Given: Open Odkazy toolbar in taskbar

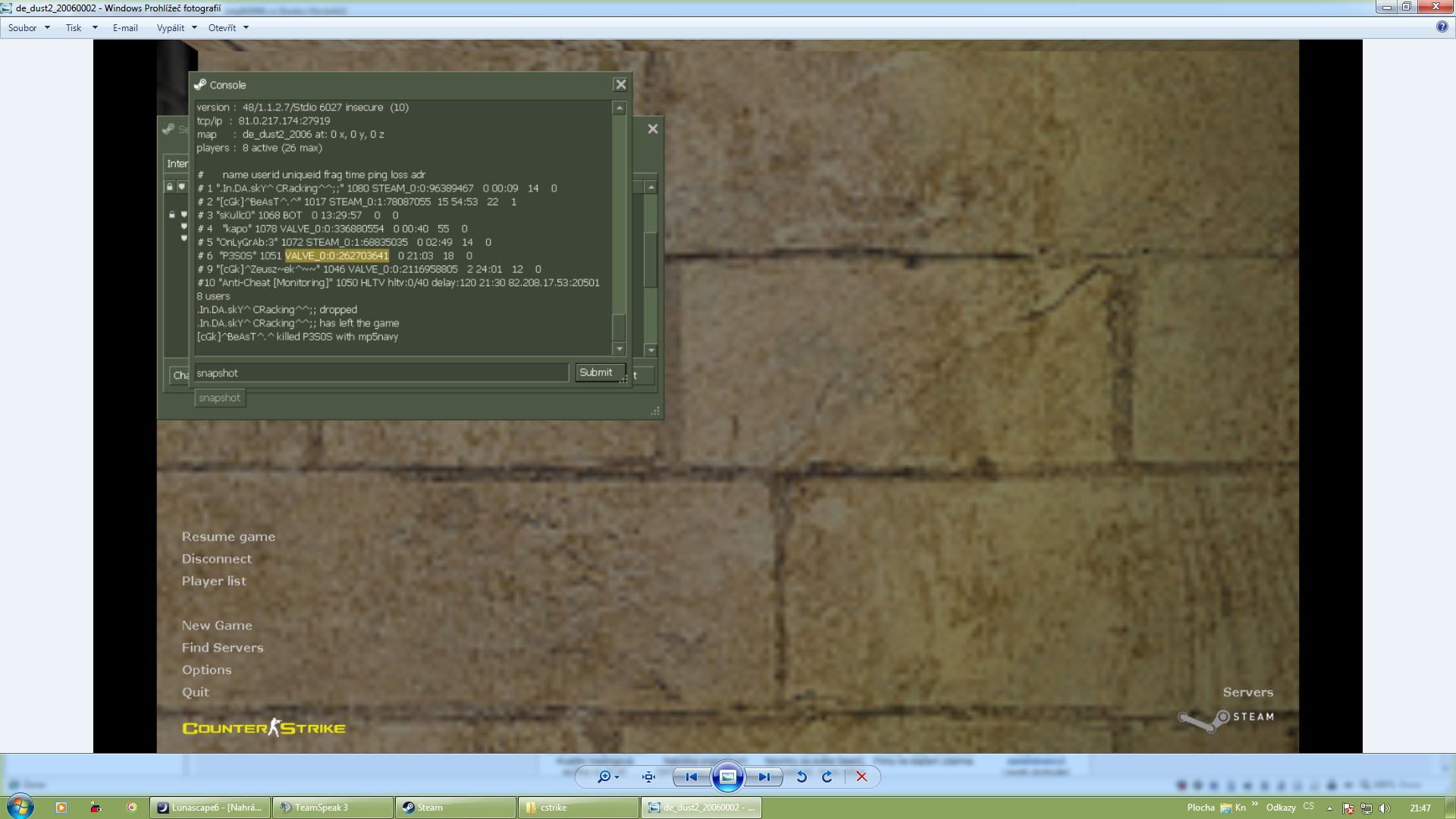Looking at the screenshot, I should pyautogui.click(x=1281, y=808).
